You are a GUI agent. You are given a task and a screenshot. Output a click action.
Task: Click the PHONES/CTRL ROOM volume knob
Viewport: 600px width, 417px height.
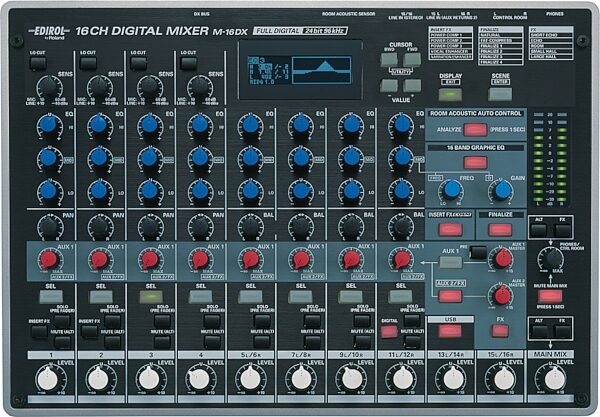tap(554, 258)
